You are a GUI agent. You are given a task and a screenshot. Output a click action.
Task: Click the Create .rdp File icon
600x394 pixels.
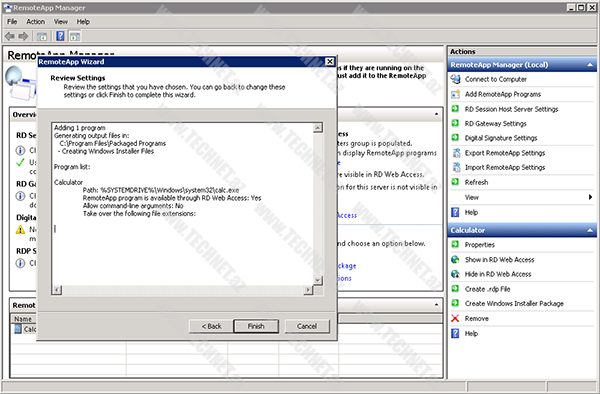click(x=455, y=289)
